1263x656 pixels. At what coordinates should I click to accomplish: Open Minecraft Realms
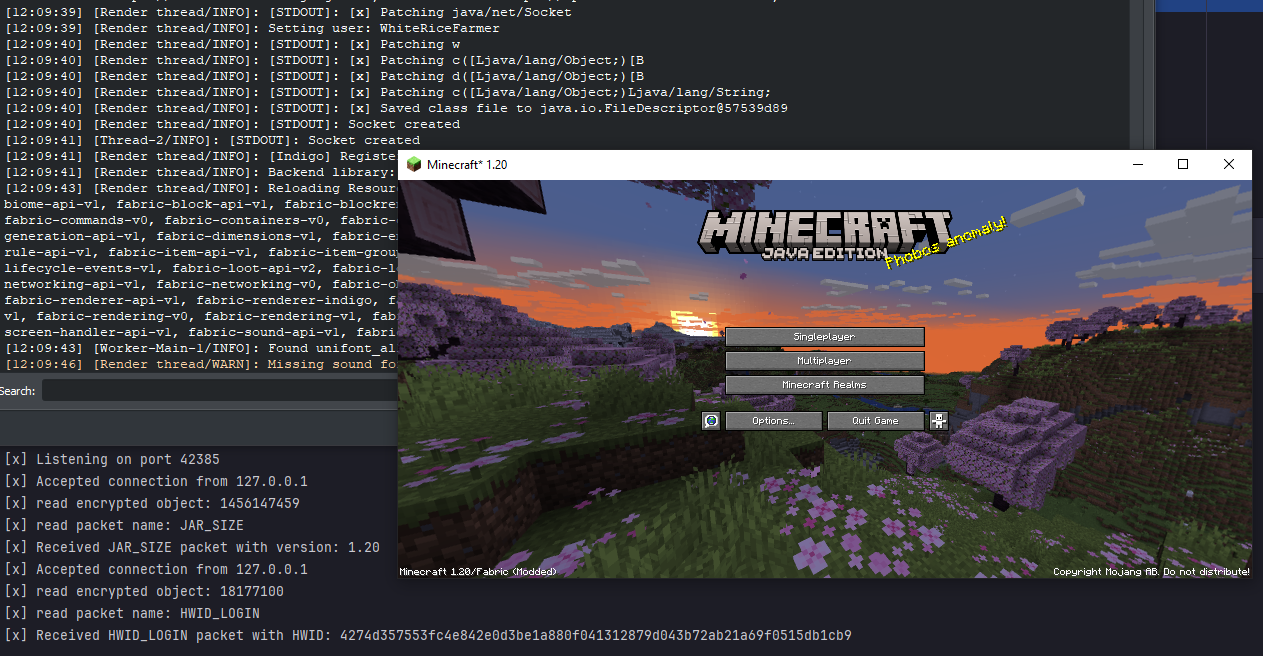824,385
